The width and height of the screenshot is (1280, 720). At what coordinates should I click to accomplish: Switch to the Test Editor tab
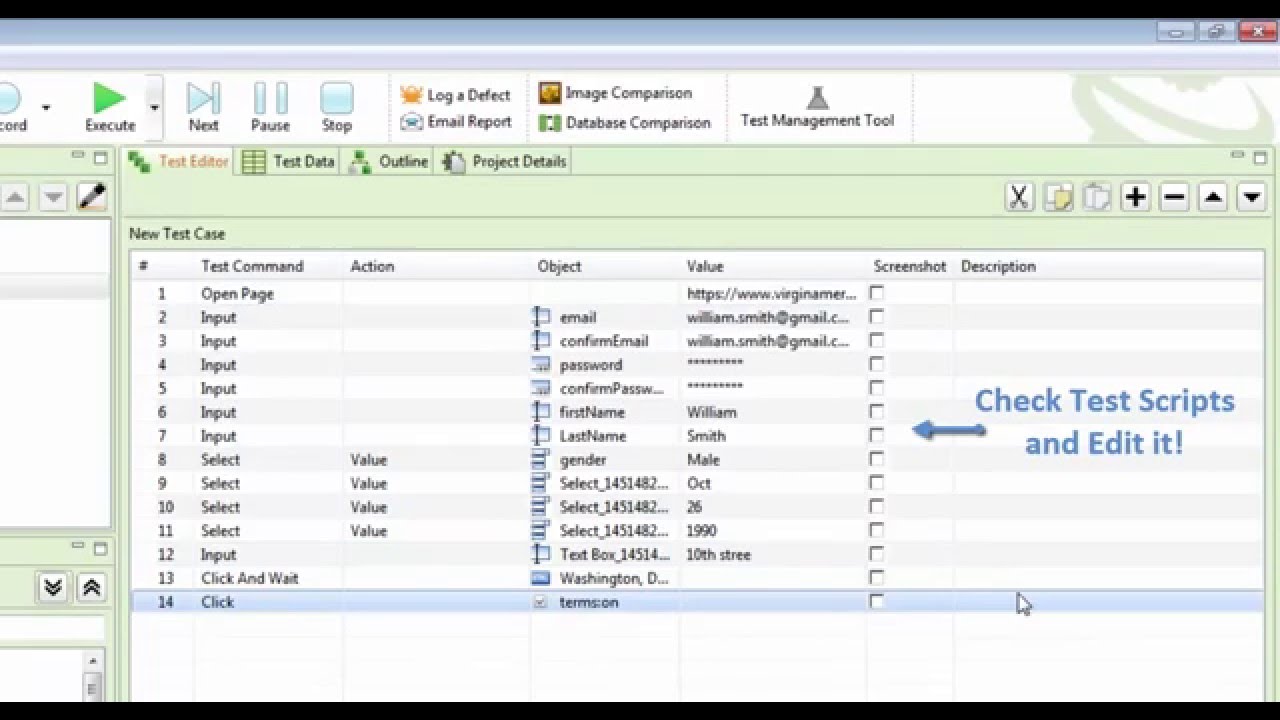pyautogui.click(x=178, y=162)
